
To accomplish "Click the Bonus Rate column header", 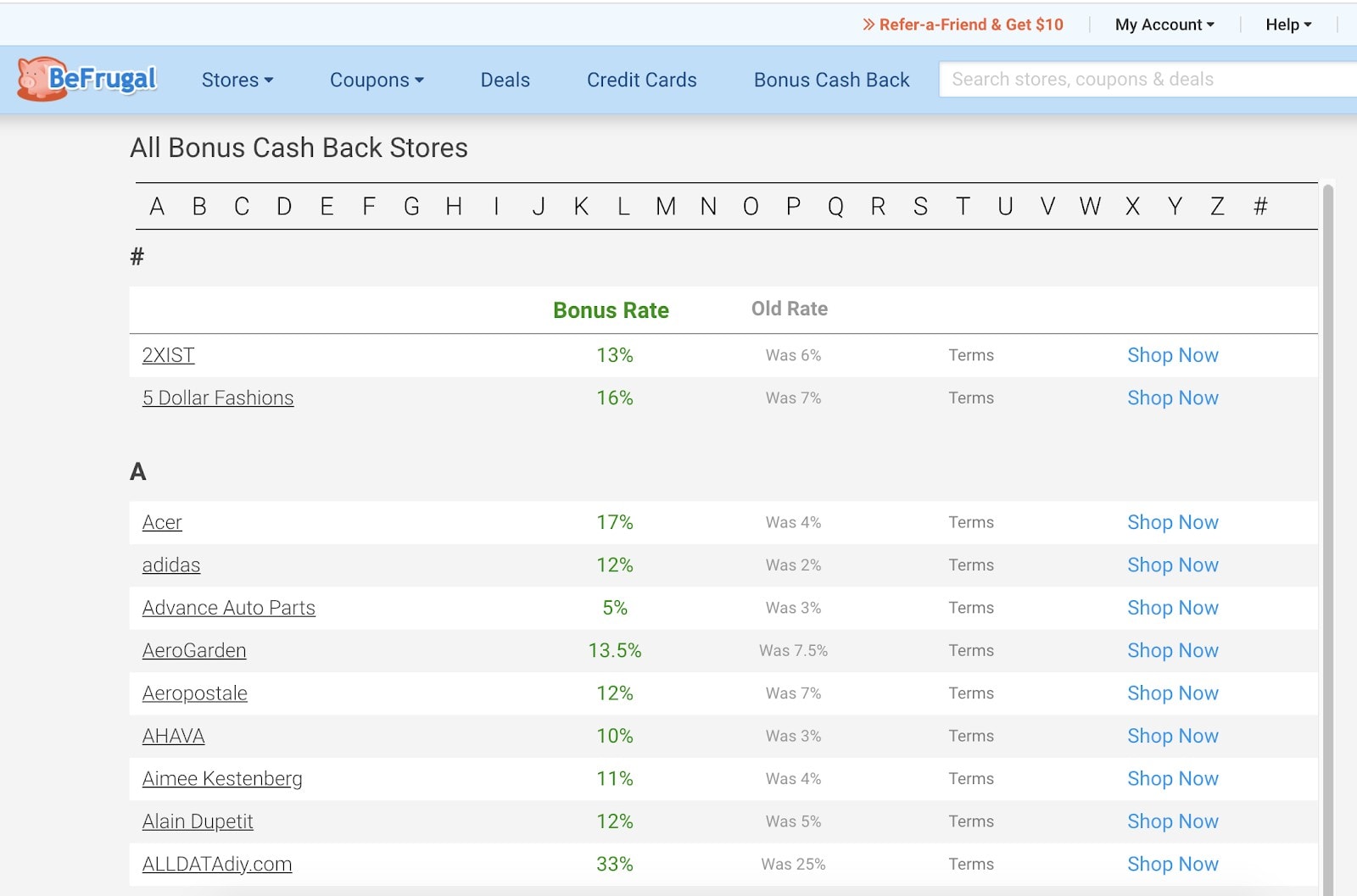I will [611, 310].
